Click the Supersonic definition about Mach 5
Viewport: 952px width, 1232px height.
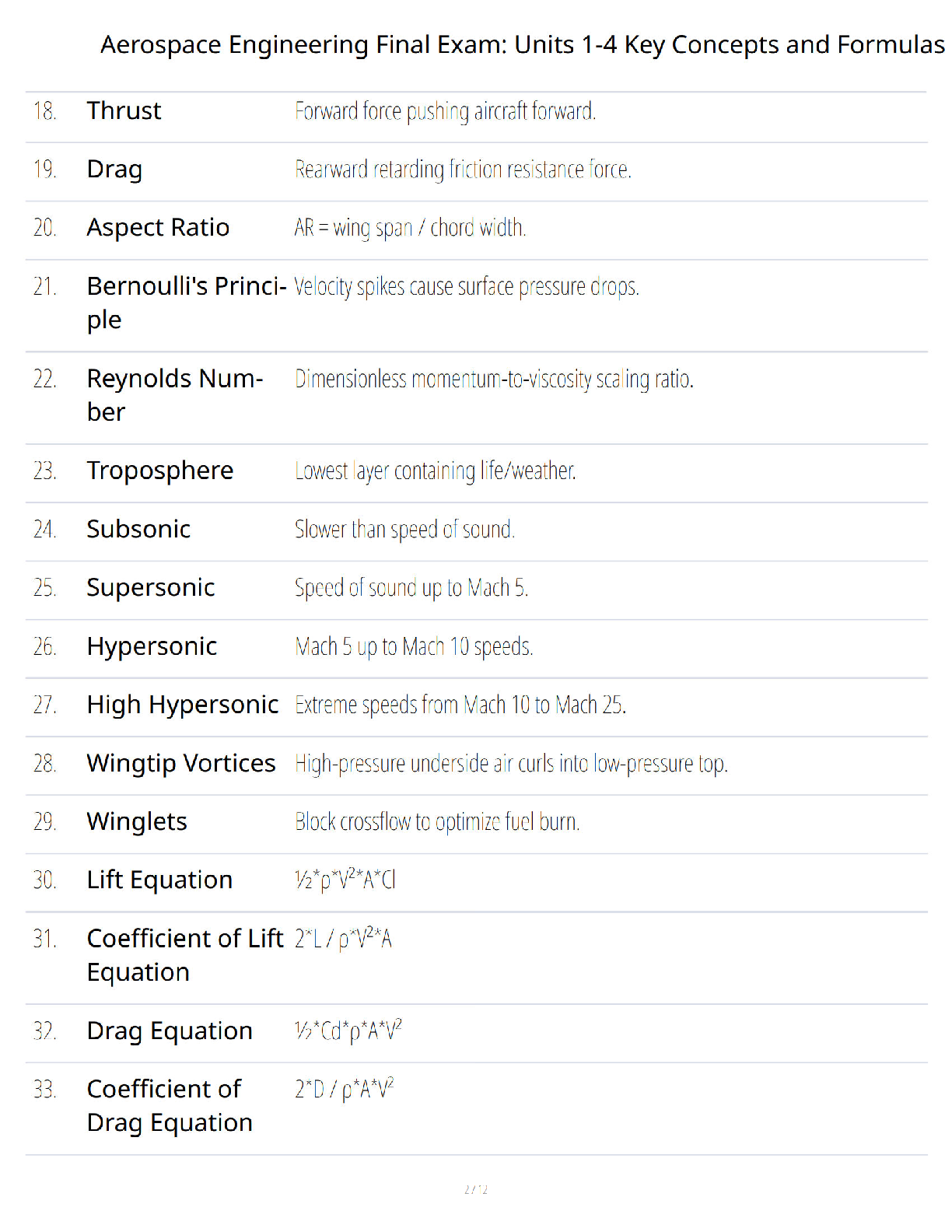pyautogui.click(x=411, y=588)
